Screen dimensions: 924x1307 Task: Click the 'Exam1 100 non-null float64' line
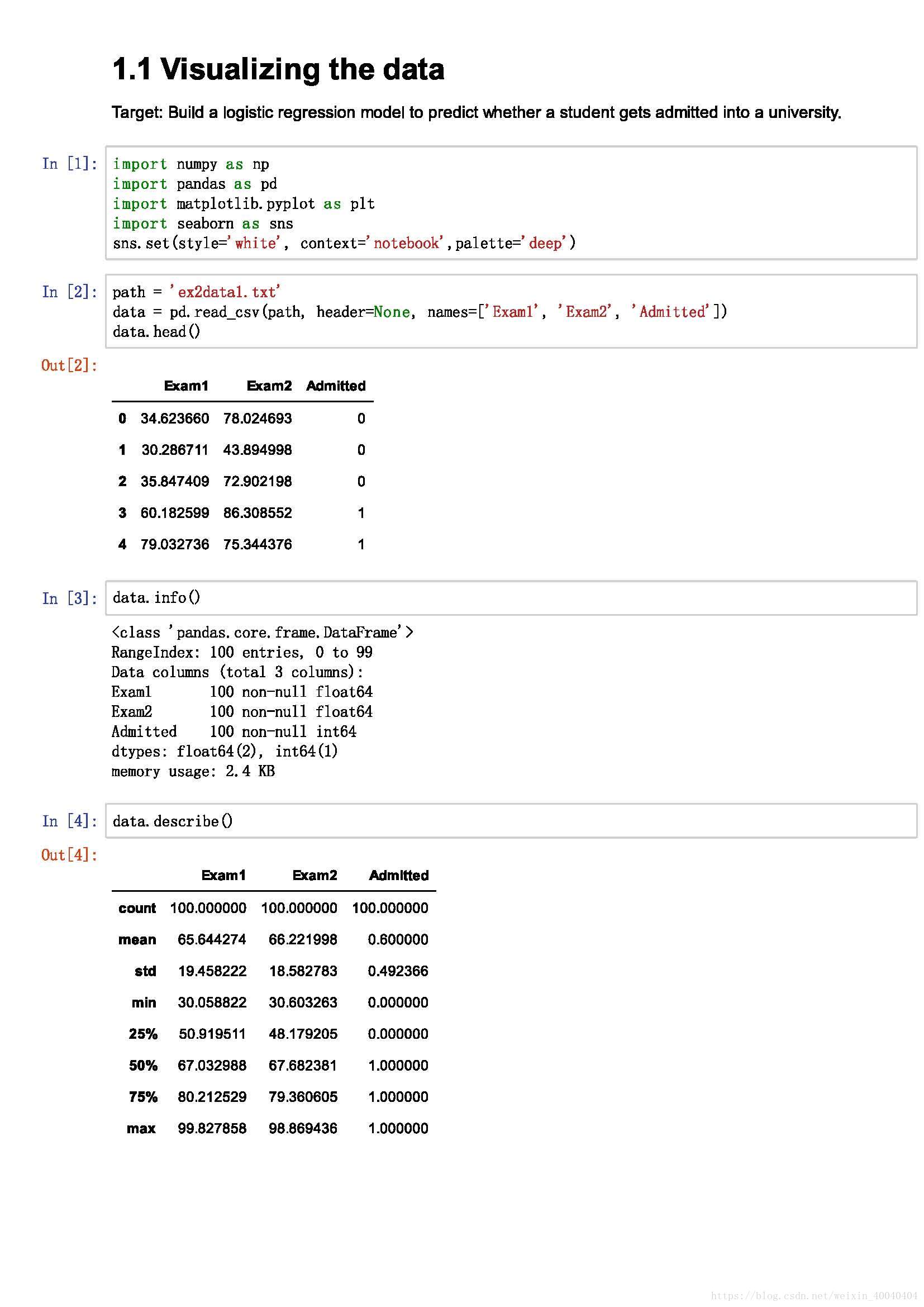(242, 692)
